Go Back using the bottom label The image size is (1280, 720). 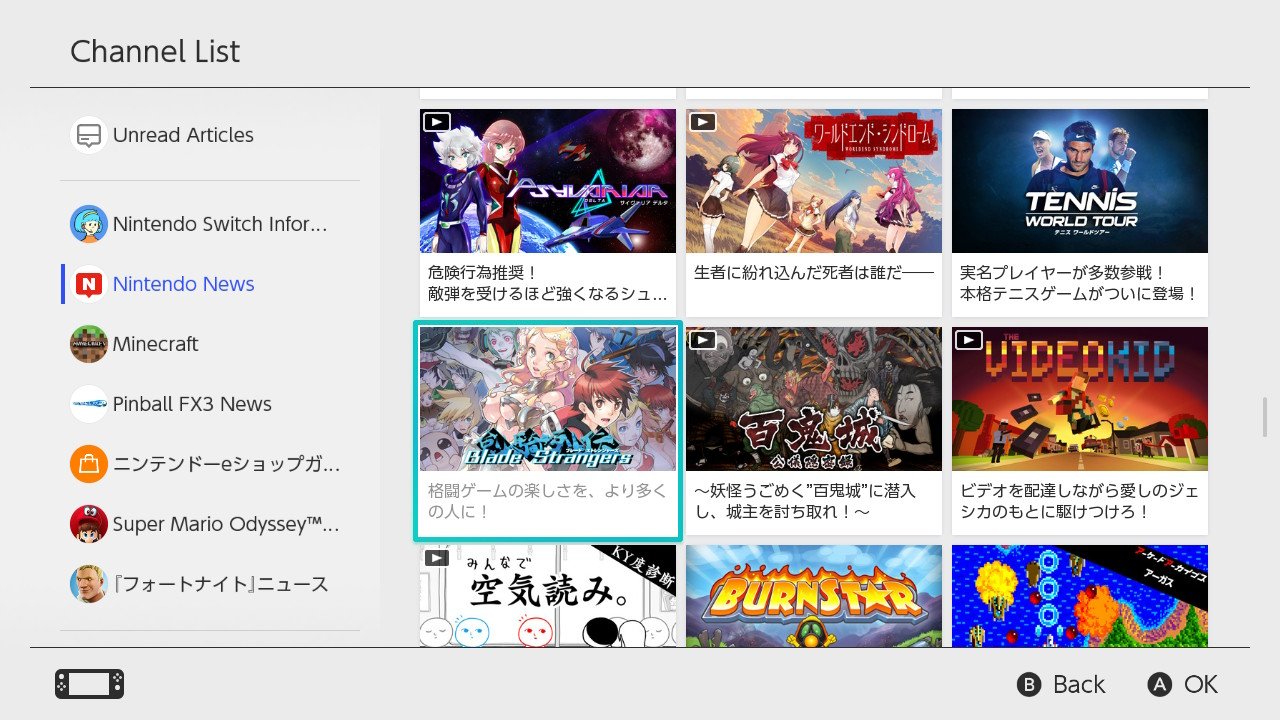pyautogui.click(x=1079, y=684)
